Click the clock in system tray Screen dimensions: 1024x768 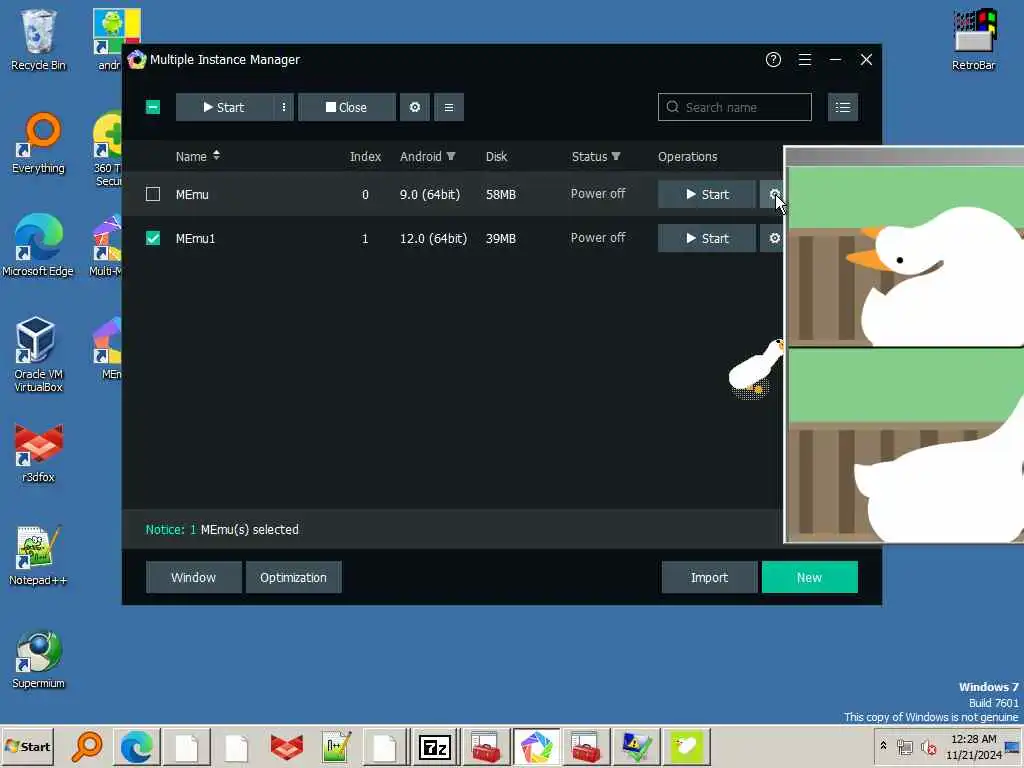coord(974,746)
